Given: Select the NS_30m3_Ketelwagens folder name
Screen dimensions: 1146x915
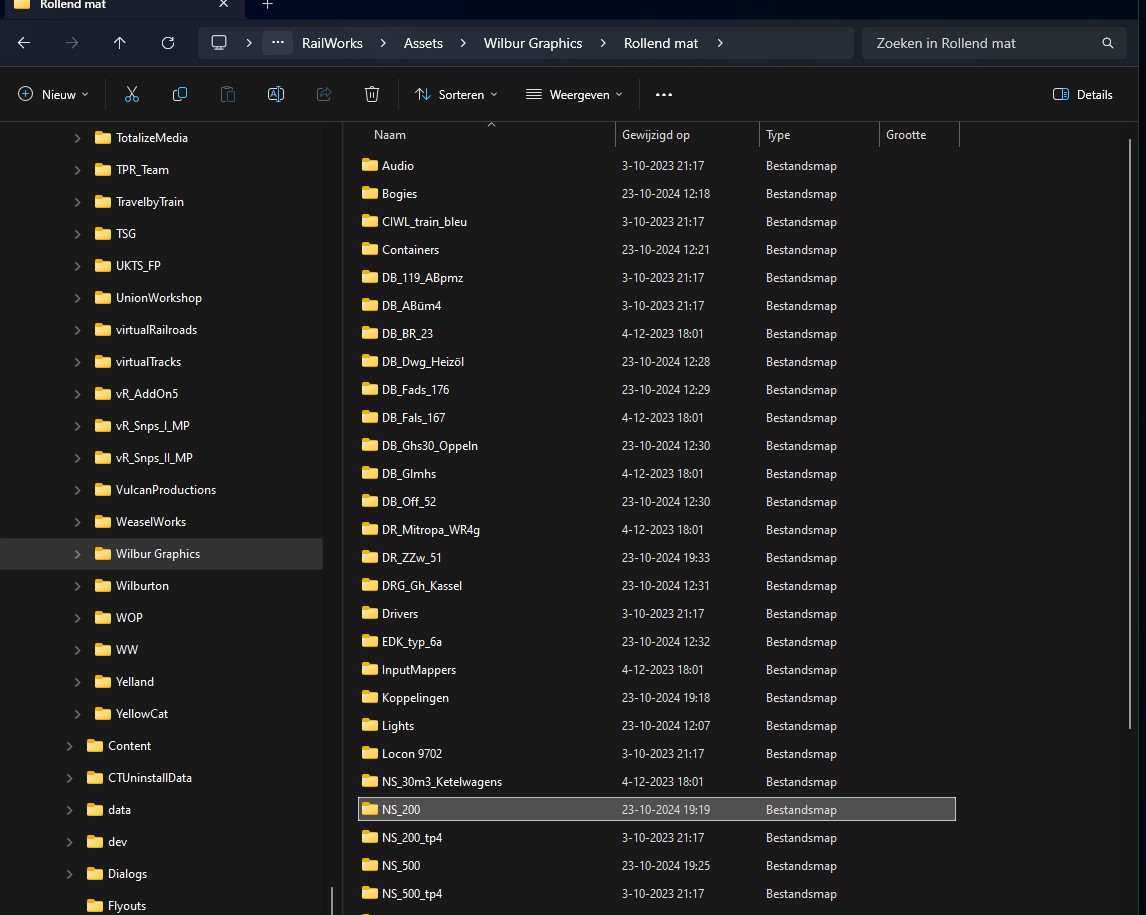Looking at the screenshot, I should (441, 782).
